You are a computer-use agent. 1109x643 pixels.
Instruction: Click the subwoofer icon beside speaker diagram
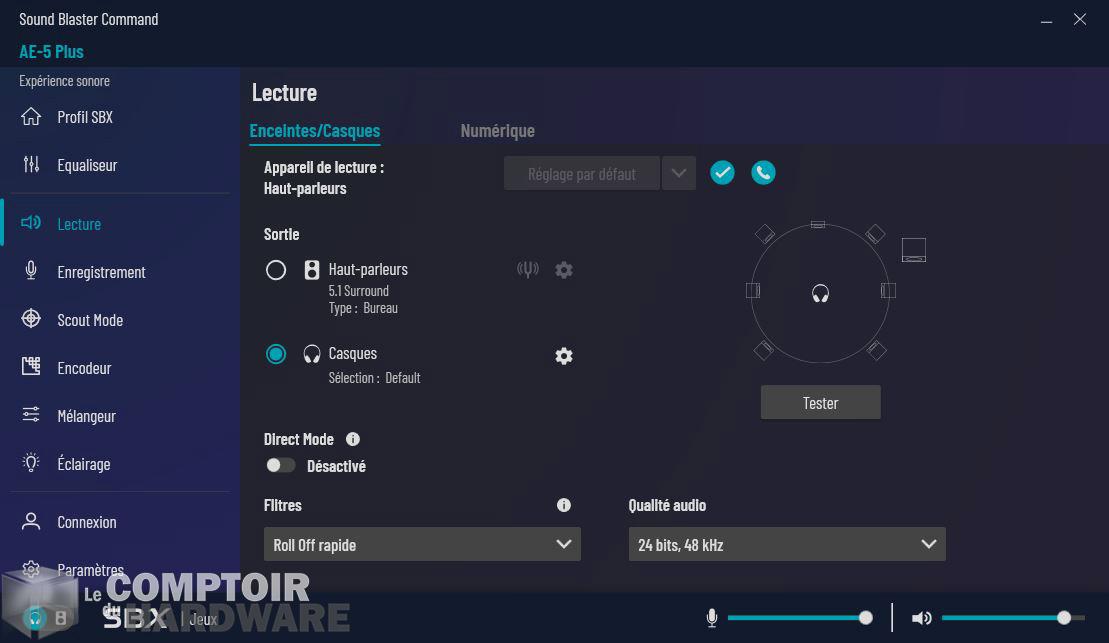point(914,250)
